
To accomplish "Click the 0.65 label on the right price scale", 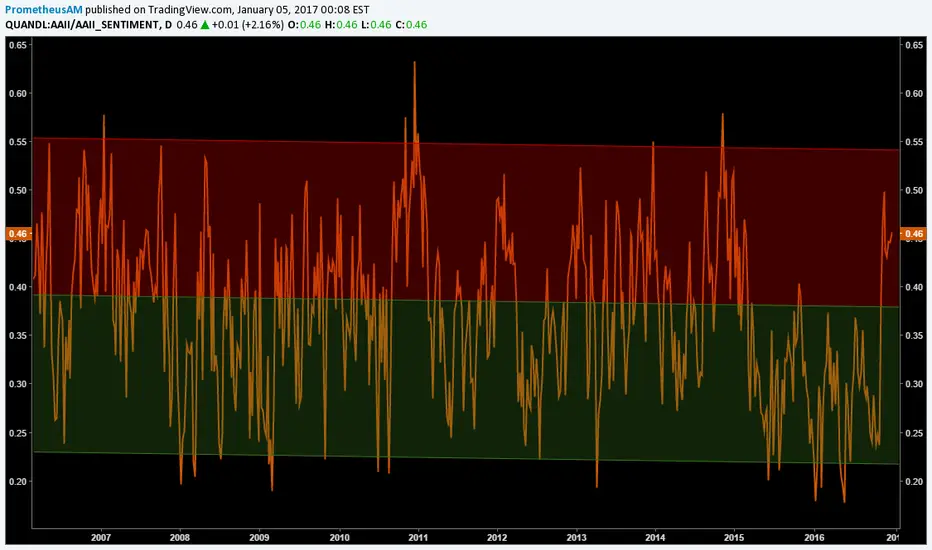I will coord(914,45).
